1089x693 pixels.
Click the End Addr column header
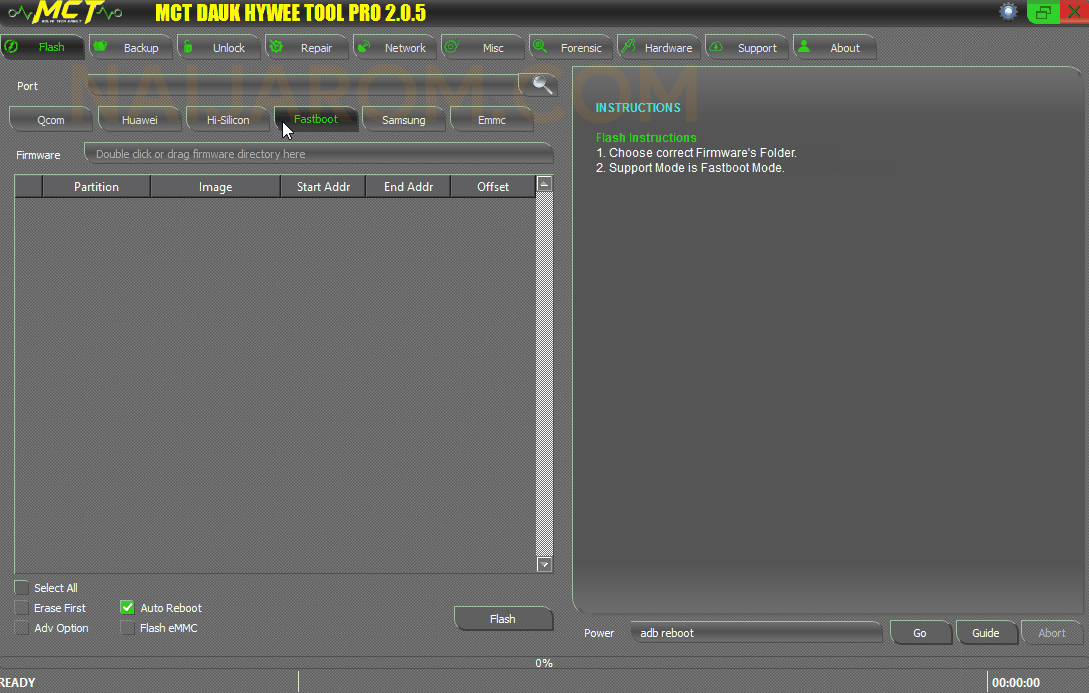(408, 187)
